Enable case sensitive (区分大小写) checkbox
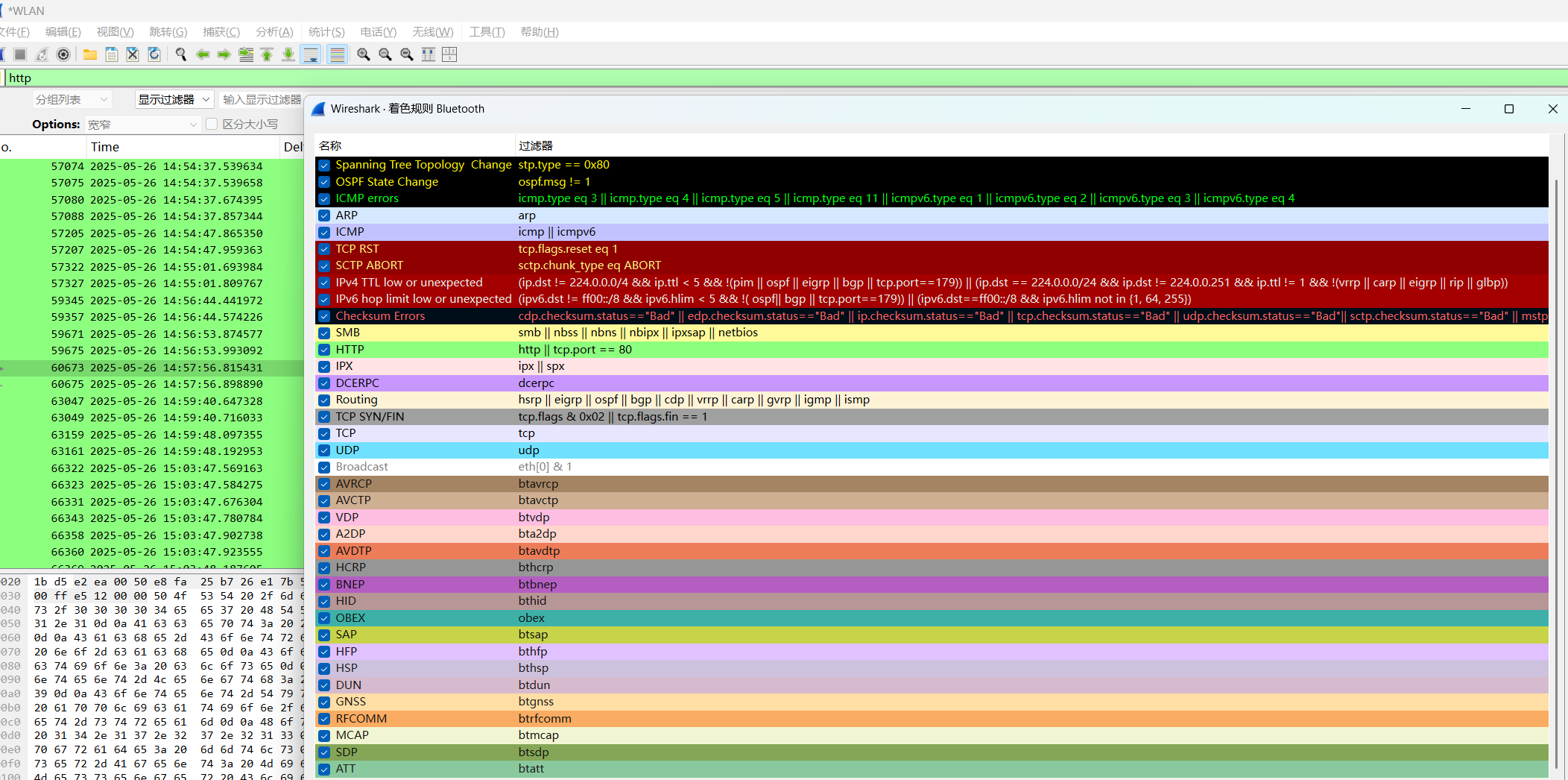 tap(212, 124)
